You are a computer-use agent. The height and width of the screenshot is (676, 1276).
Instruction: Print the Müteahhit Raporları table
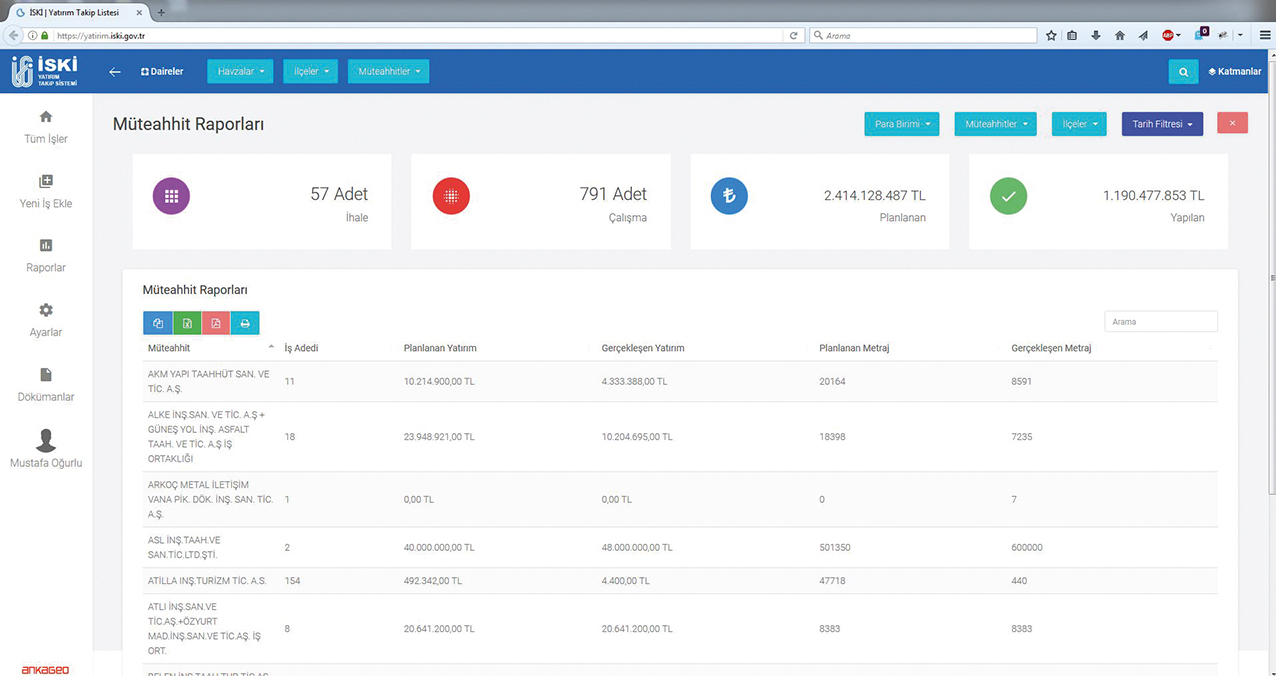[x=245, y=323]
